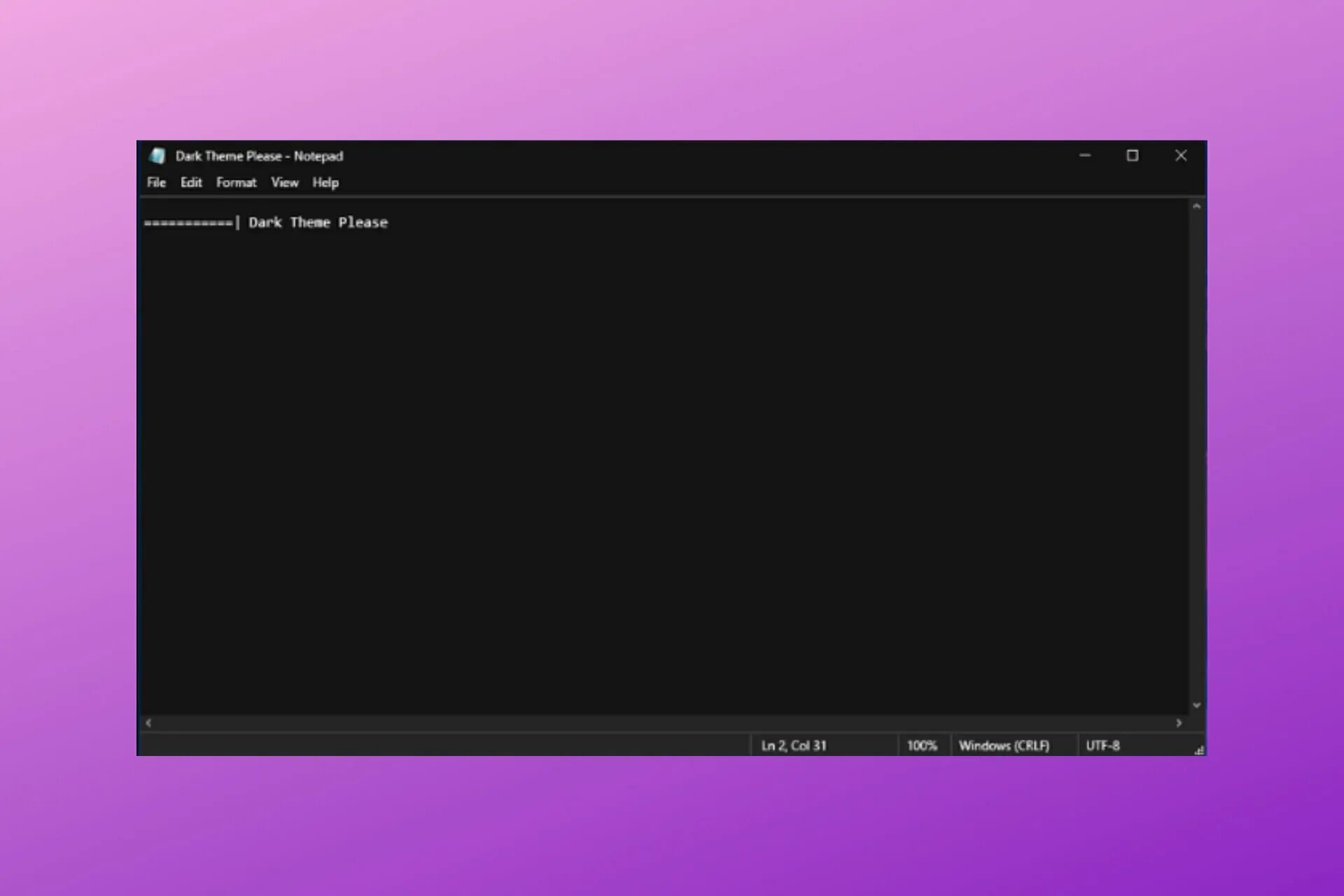The height and width of the screenshot is (896, 1344).
Task: Close the Notepad window
Action: pos(1180,155)
